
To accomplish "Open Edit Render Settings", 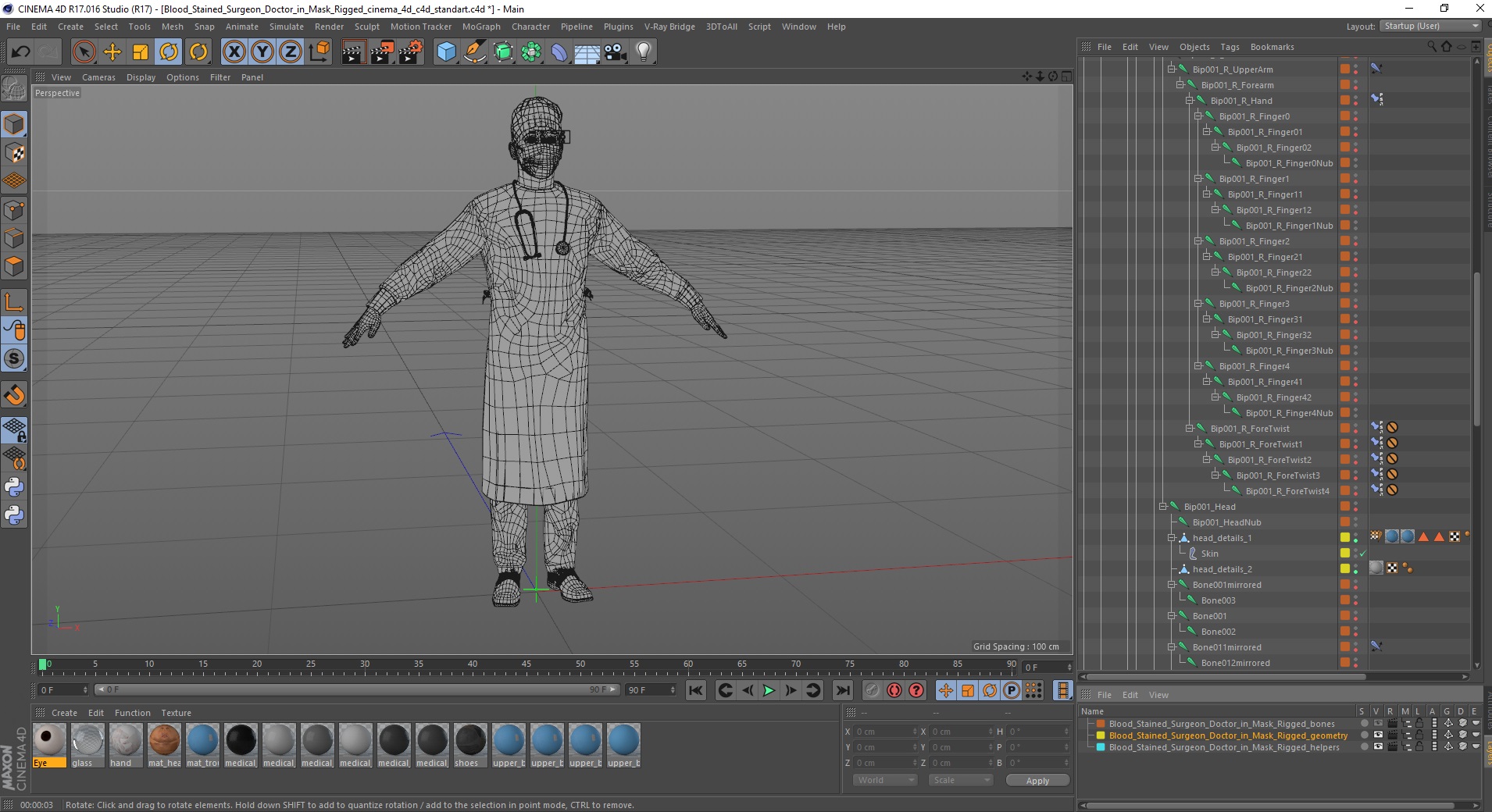I will [411, 52].
